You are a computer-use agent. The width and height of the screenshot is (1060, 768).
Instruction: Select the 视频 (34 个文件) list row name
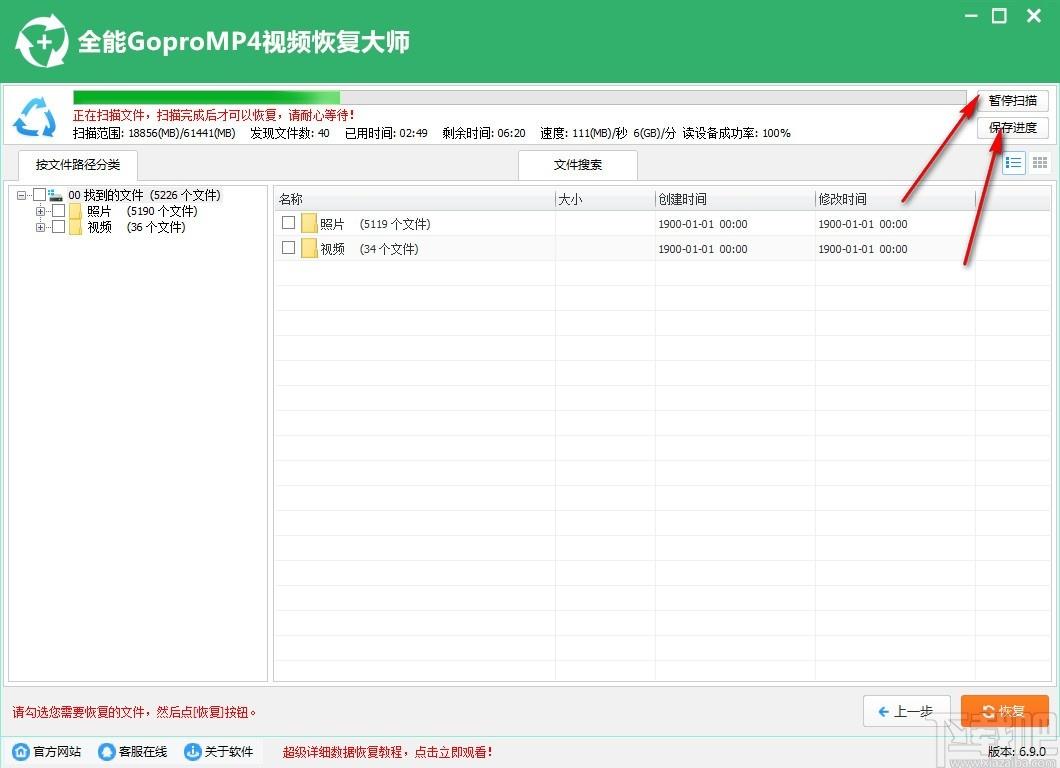(369, 249)
